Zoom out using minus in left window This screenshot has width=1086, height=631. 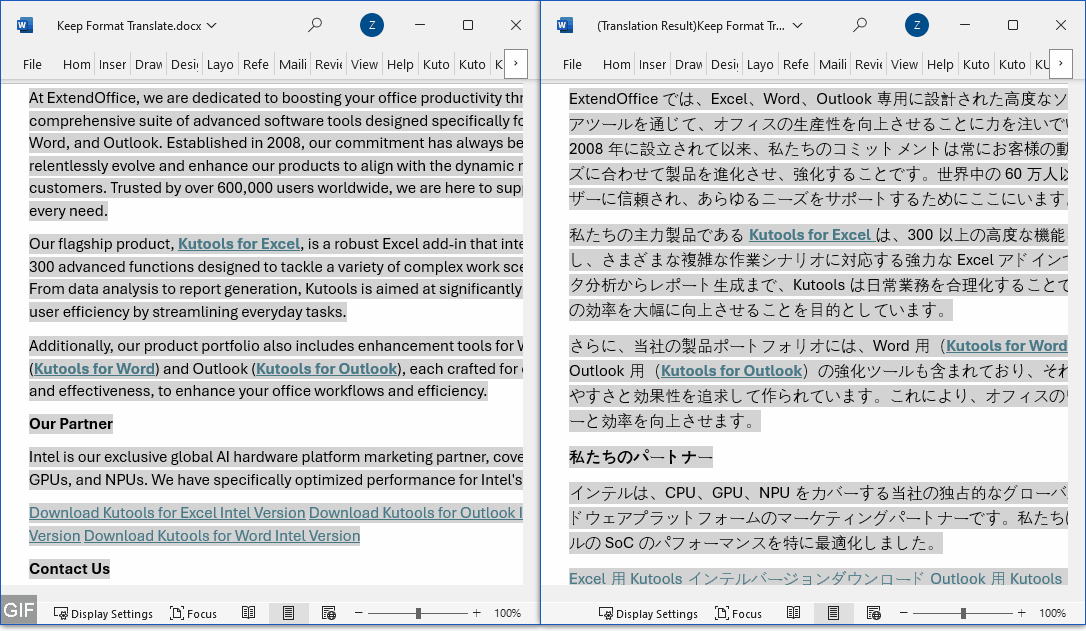point(359,613)
